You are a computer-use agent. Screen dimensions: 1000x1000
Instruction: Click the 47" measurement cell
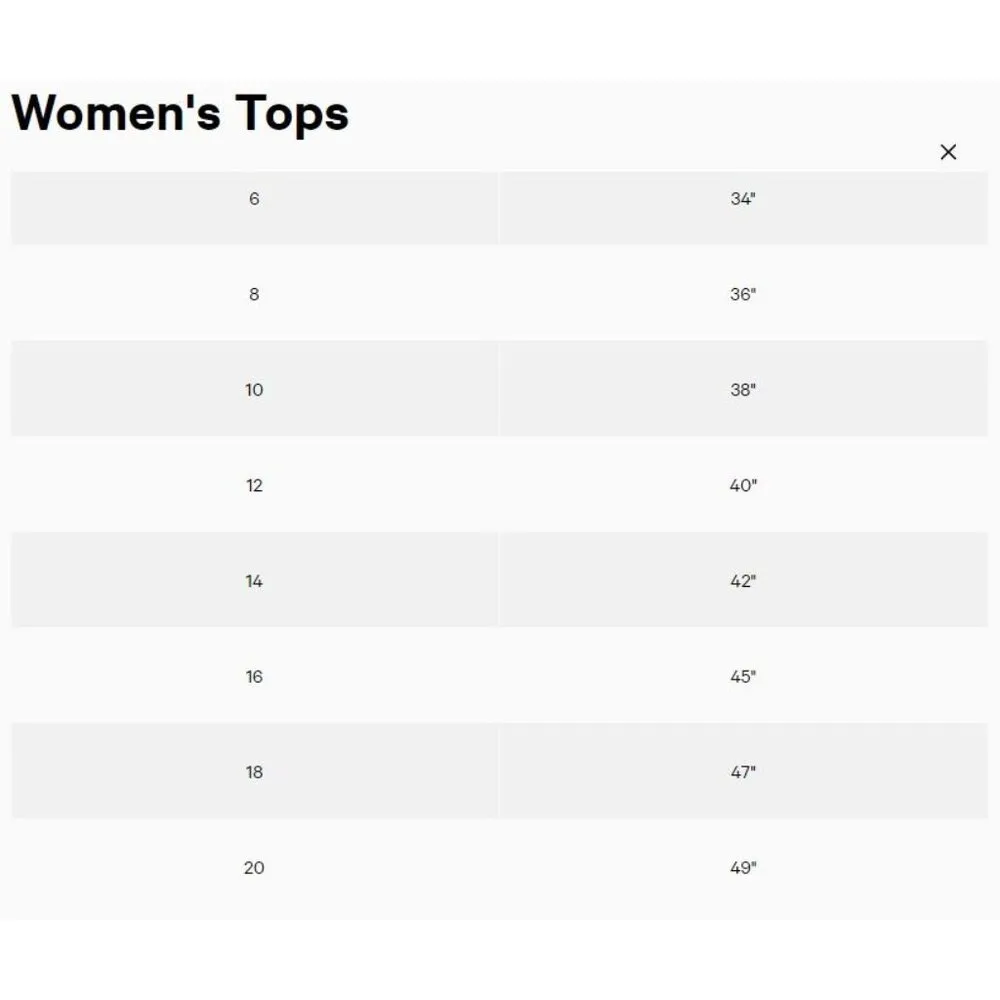(743, 772)
